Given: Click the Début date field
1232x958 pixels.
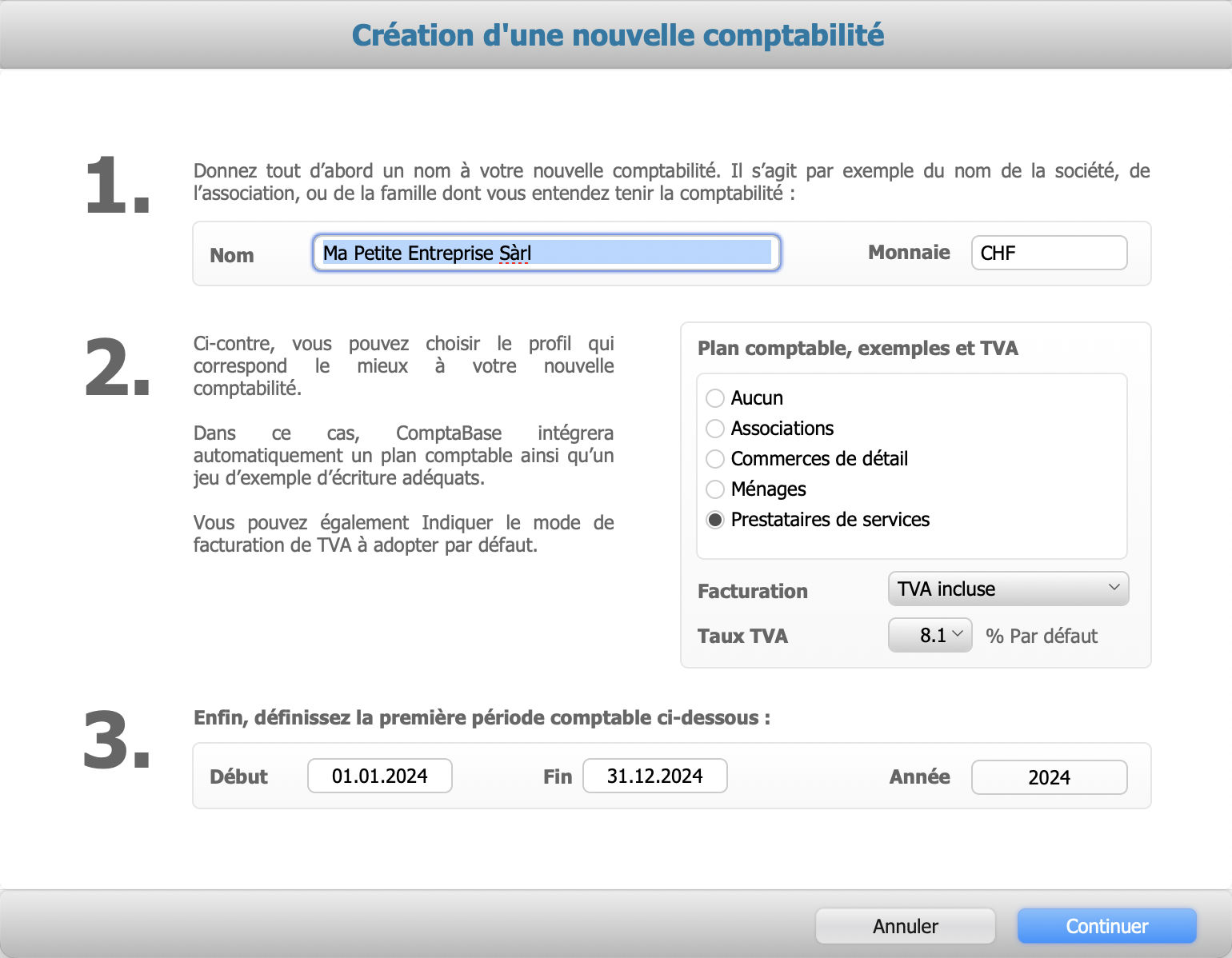Looking at the screenshot, I should click(379, 776).
